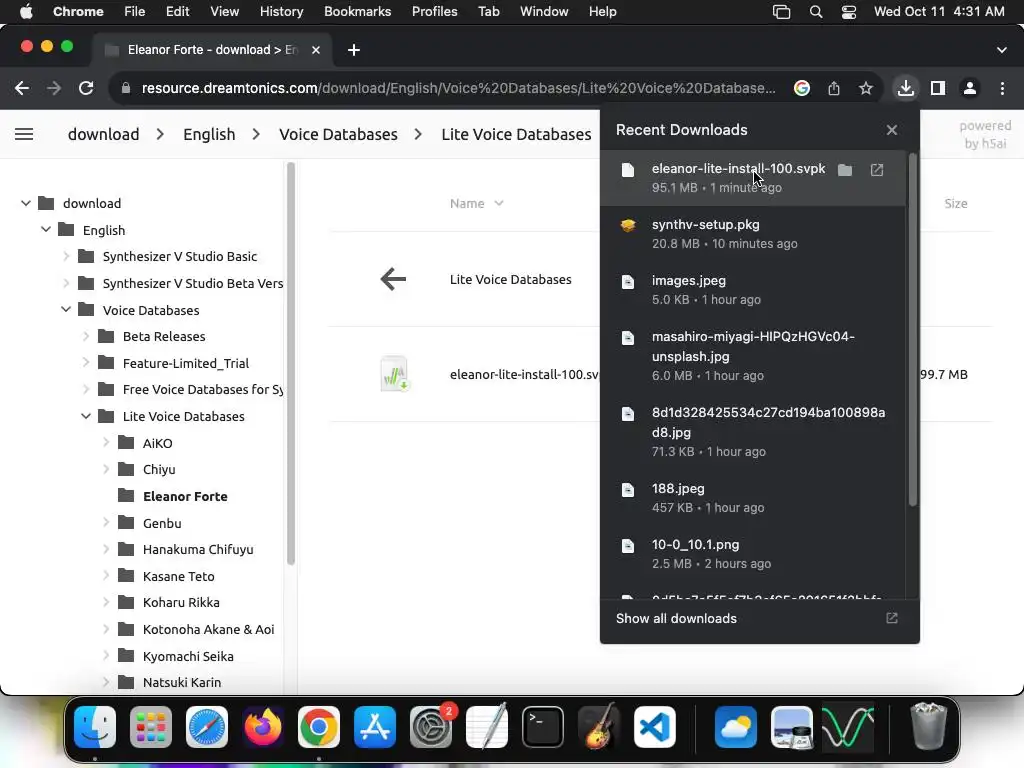Click the sidebar tree scrollbar
This screenshot has width=1024, height=768.
click(x=291, y=363)
